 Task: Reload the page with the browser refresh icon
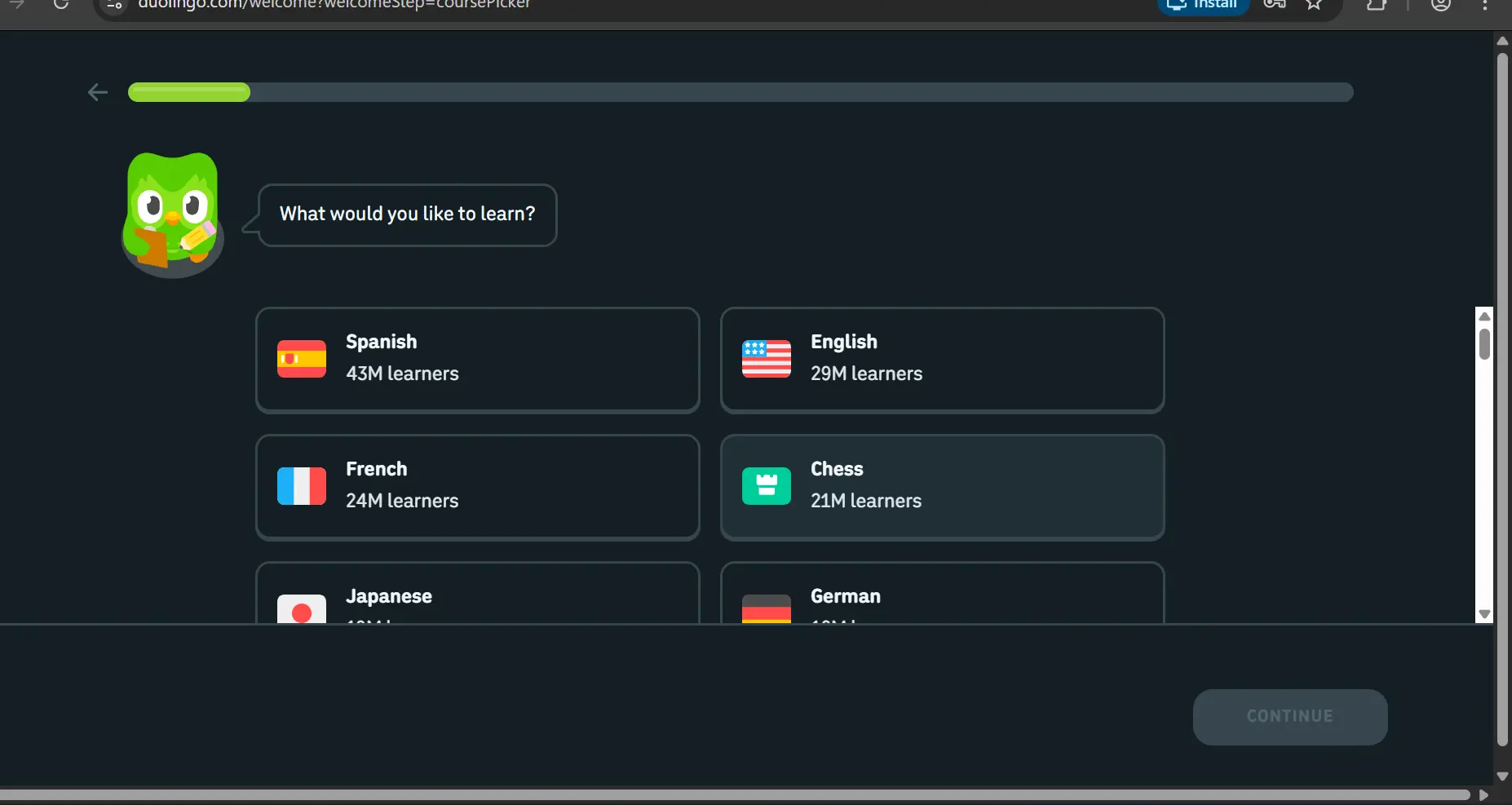pos(61,4)
